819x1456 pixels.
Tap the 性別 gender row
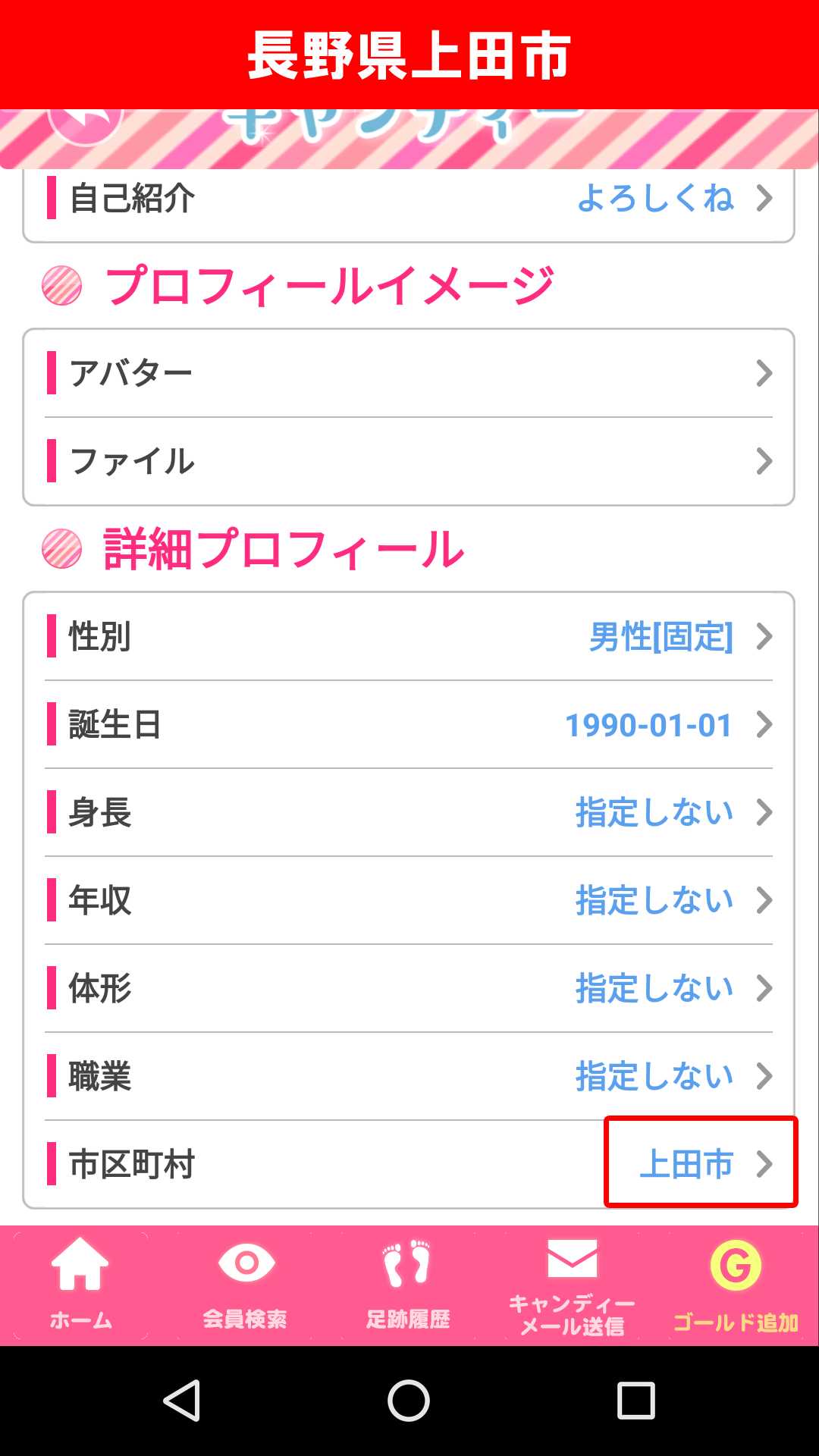[409, 636]
